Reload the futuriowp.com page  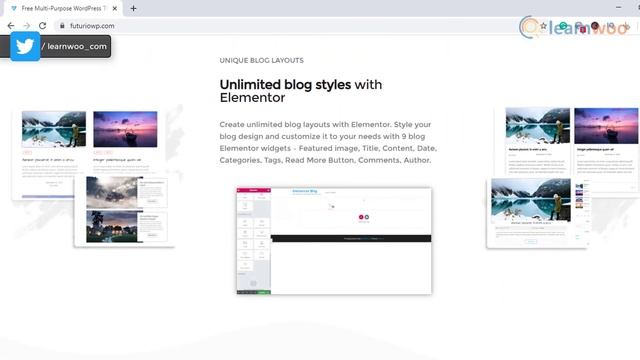(42, 25)
